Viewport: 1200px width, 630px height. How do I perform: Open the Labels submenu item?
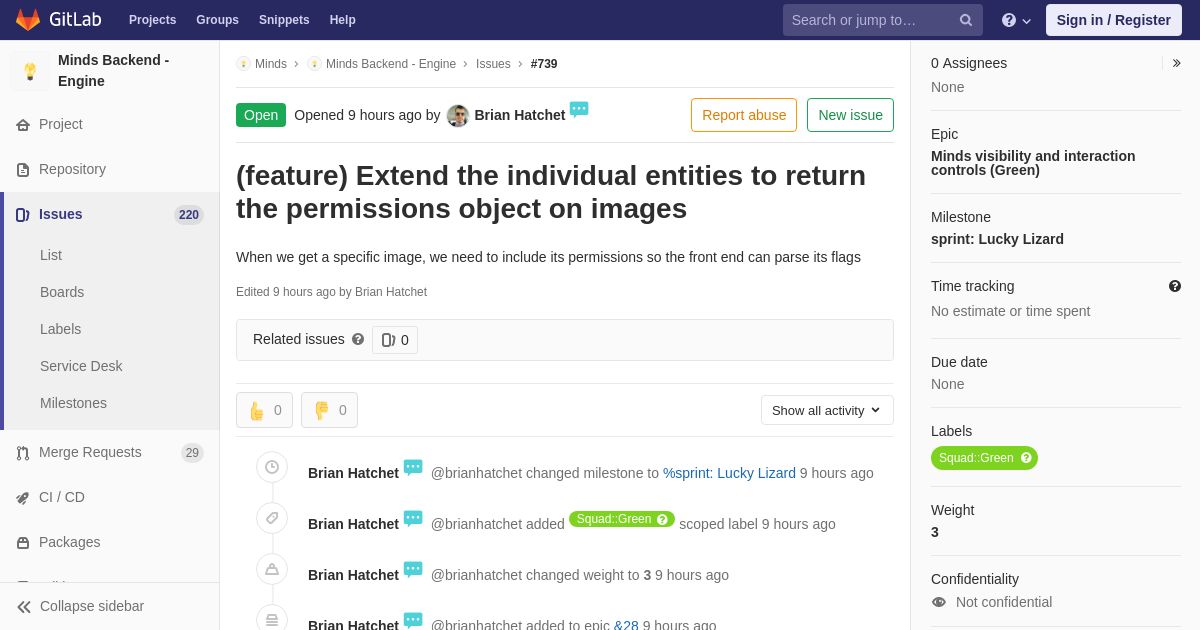[61, 329]
